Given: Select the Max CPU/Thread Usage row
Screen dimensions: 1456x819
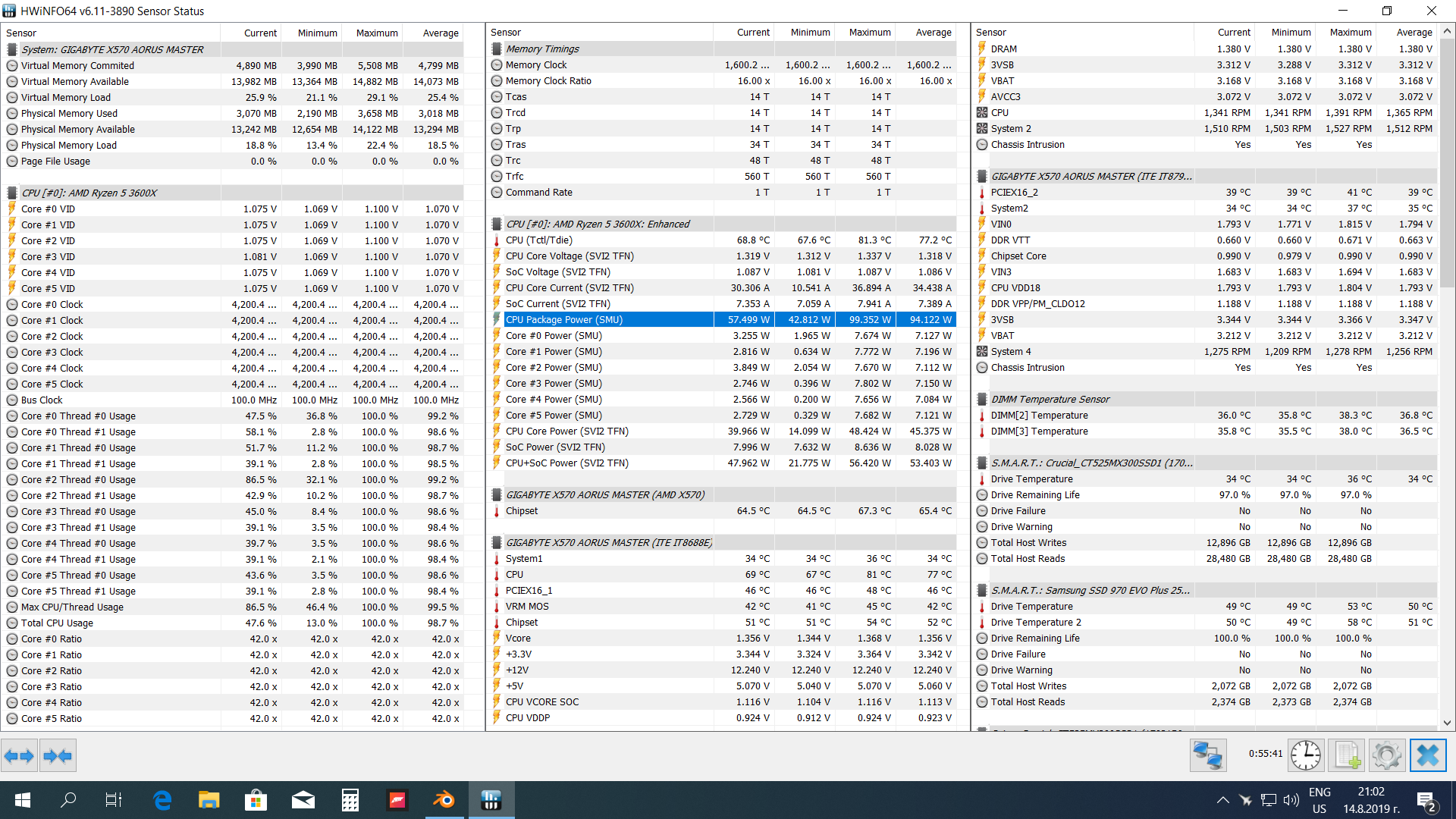Looking at the screenshot, I should point(233,607).
